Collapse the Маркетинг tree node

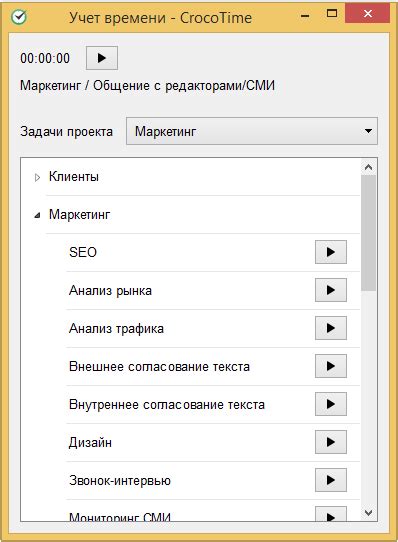(37, 215)
